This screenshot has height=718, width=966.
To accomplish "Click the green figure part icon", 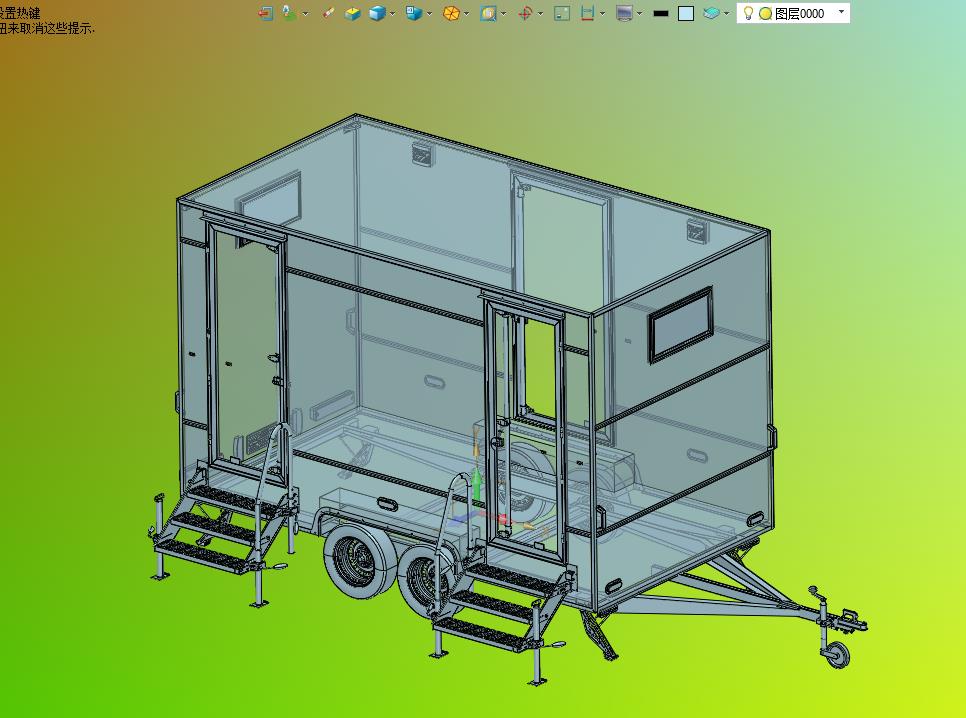I will [289, 13].
